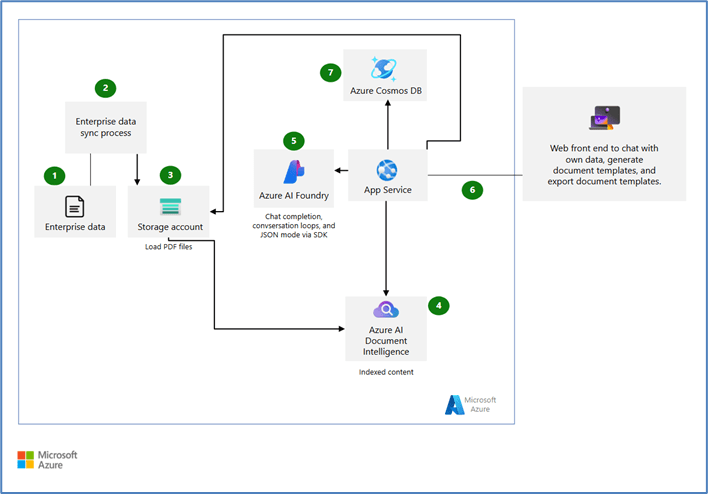Click green step marker number 4

point(436,304)
